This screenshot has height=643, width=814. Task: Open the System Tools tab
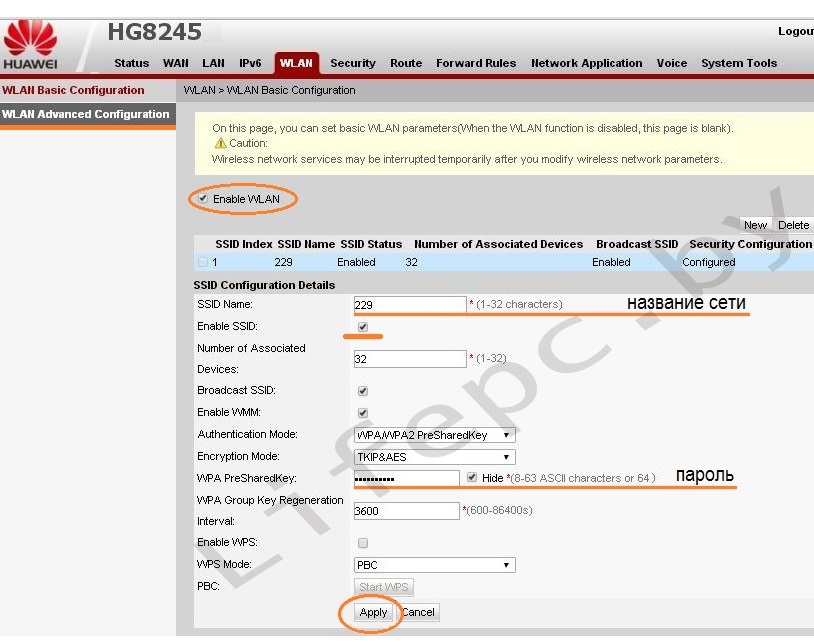click(739, 63)
